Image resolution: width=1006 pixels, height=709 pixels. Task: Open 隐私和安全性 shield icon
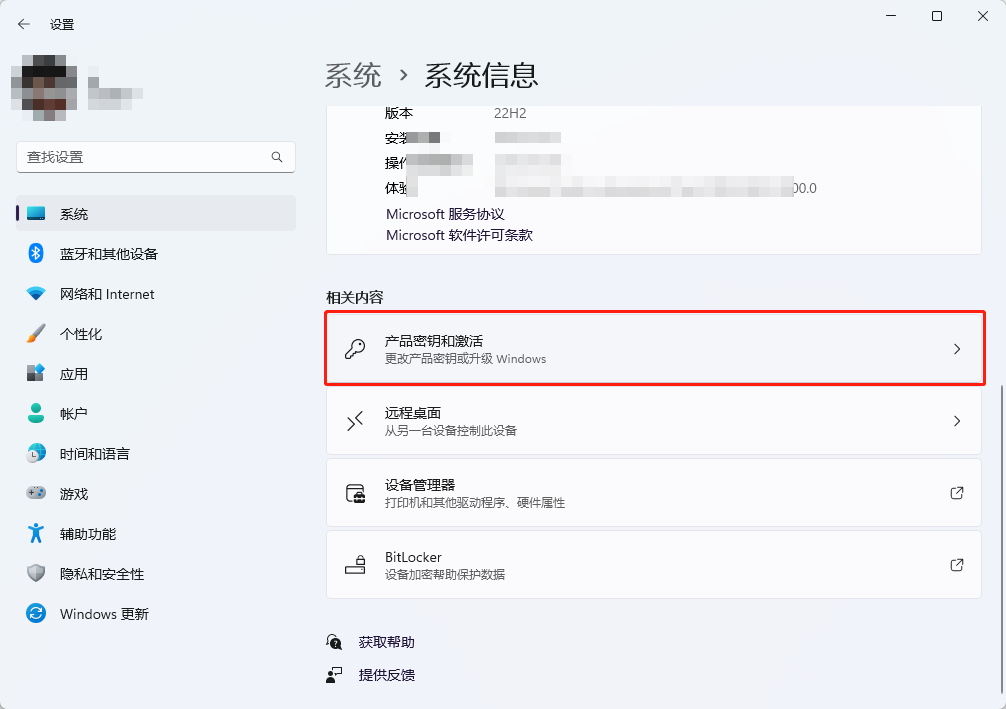(36, 574)
